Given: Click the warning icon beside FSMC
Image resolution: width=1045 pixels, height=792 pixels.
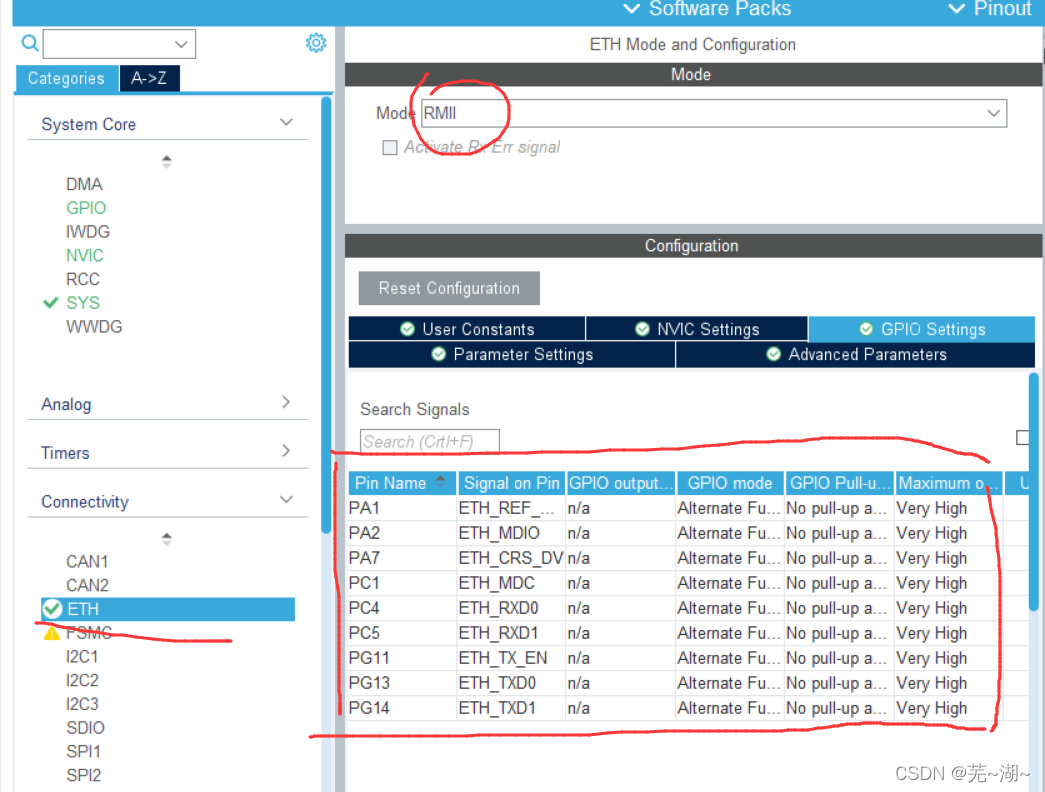Looking at the screenshot, I should pyautogui.click(x=51, y=633).
